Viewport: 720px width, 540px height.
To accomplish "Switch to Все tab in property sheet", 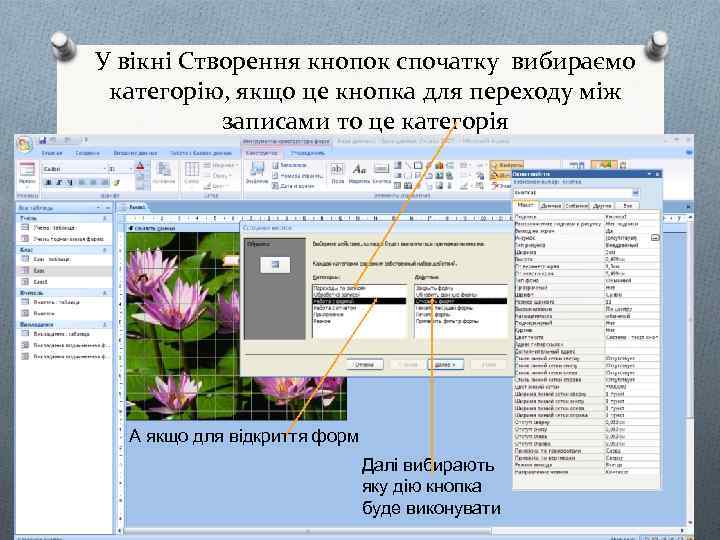I will [627, 206].
